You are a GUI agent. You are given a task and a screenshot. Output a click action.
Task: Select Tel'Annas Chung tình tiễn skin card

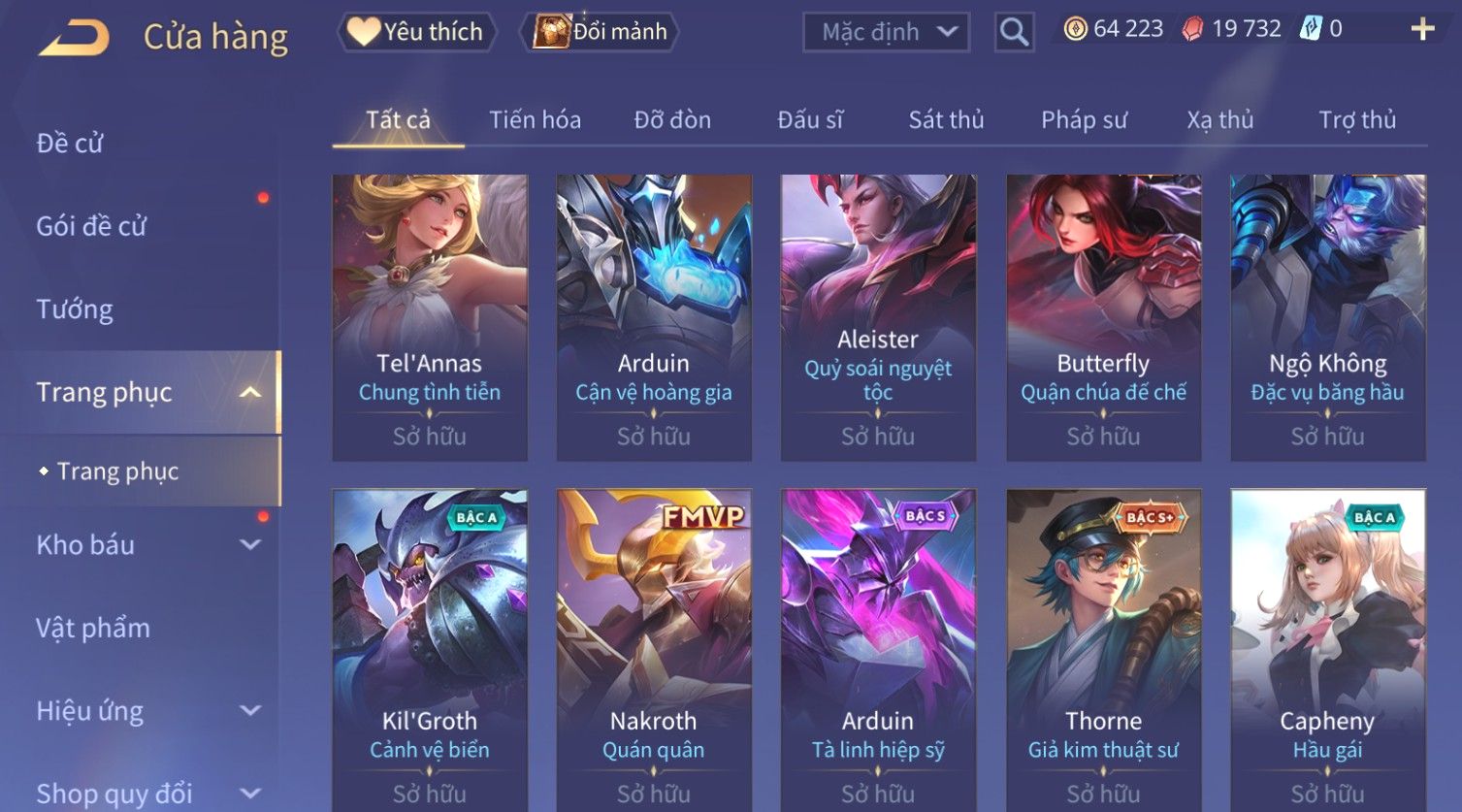pos(430,318)
